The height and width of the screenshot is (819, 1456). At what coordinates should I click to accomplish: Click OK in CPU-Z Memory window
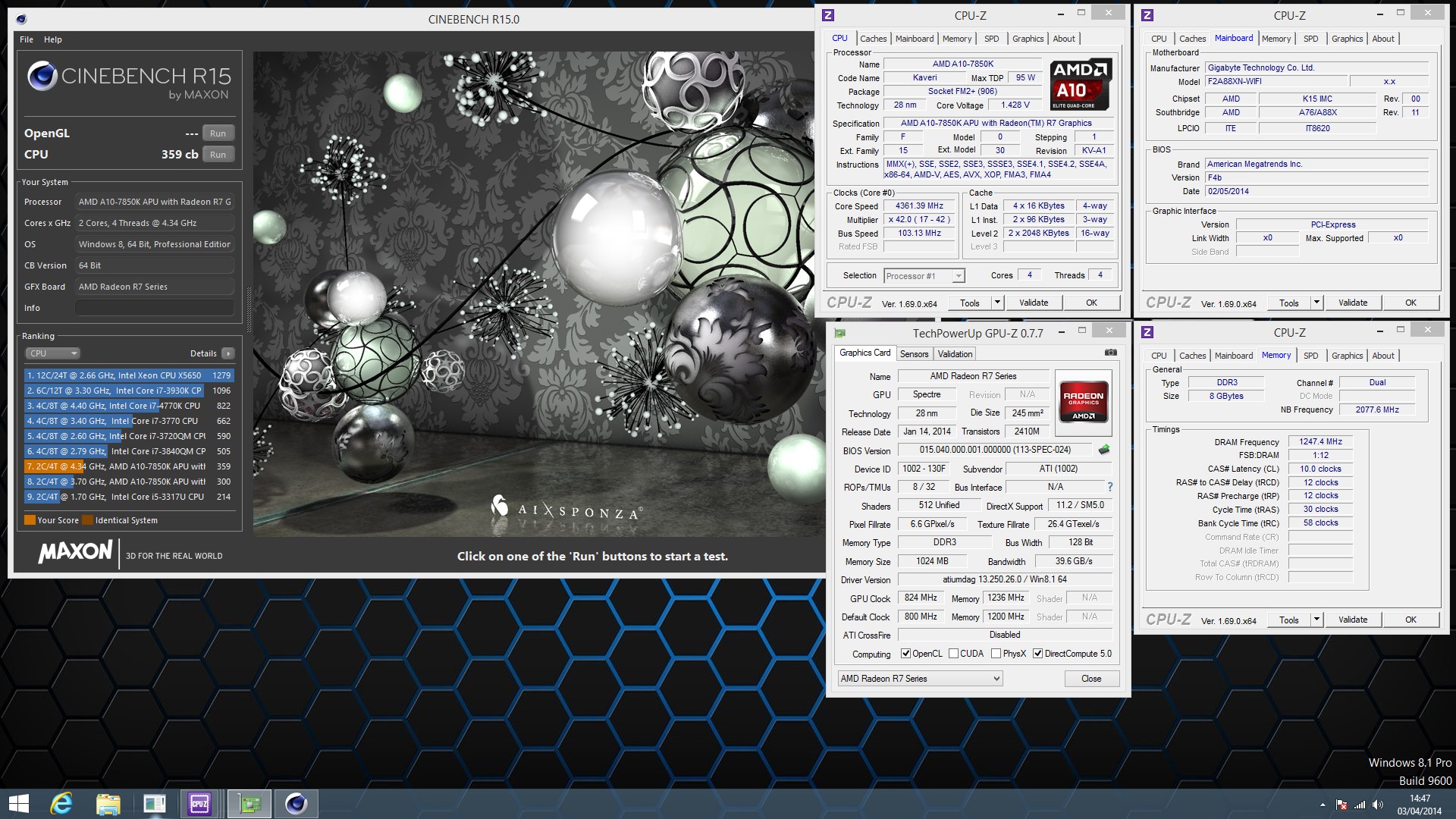1410,620
